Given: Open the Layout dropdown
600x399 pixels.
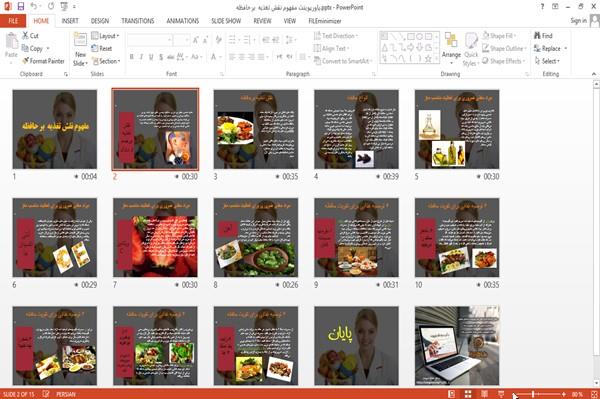Looking at the screenshot, I should point(105,36).
